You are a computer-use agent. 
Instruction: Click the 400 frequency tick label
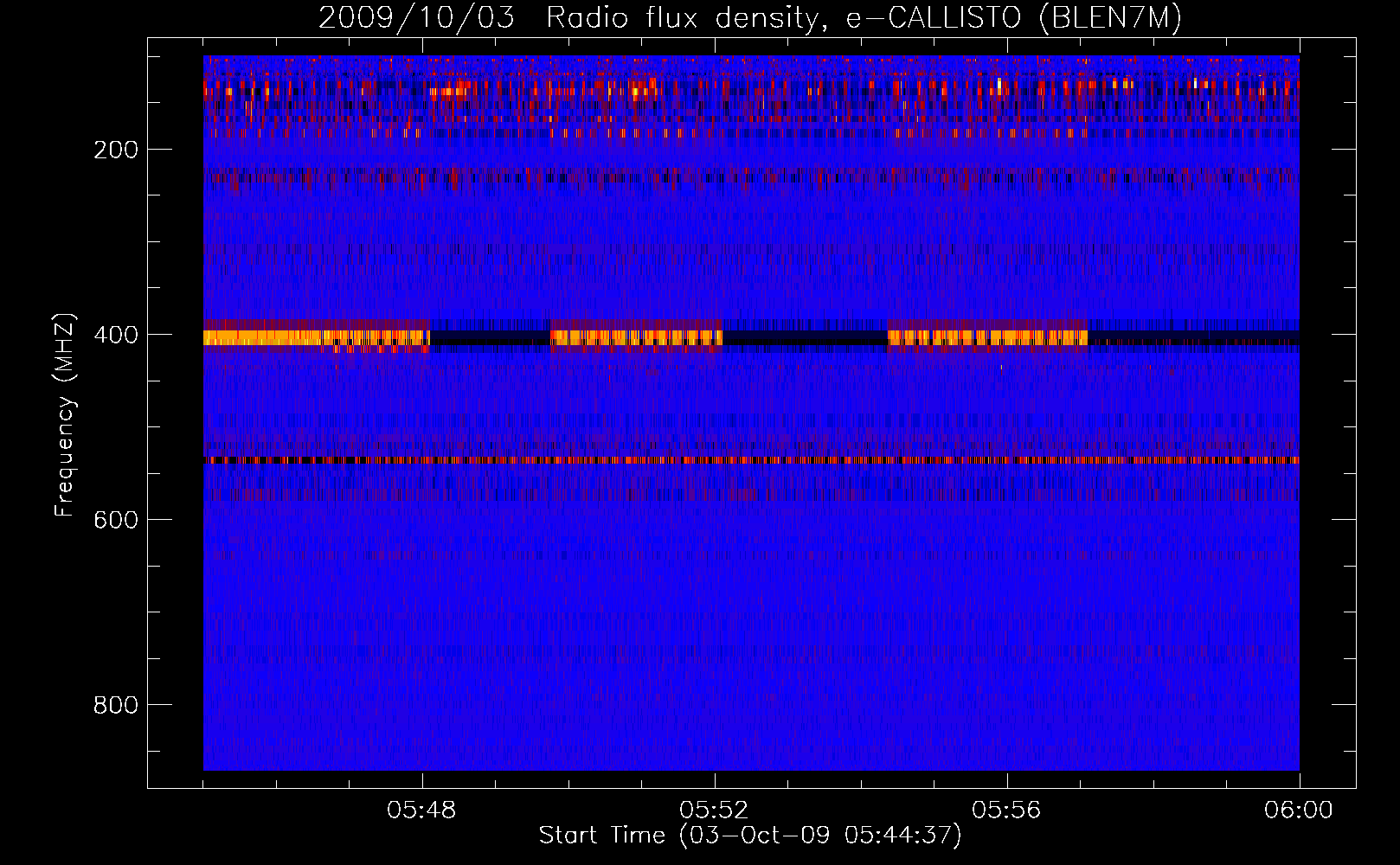coord(116,335)
